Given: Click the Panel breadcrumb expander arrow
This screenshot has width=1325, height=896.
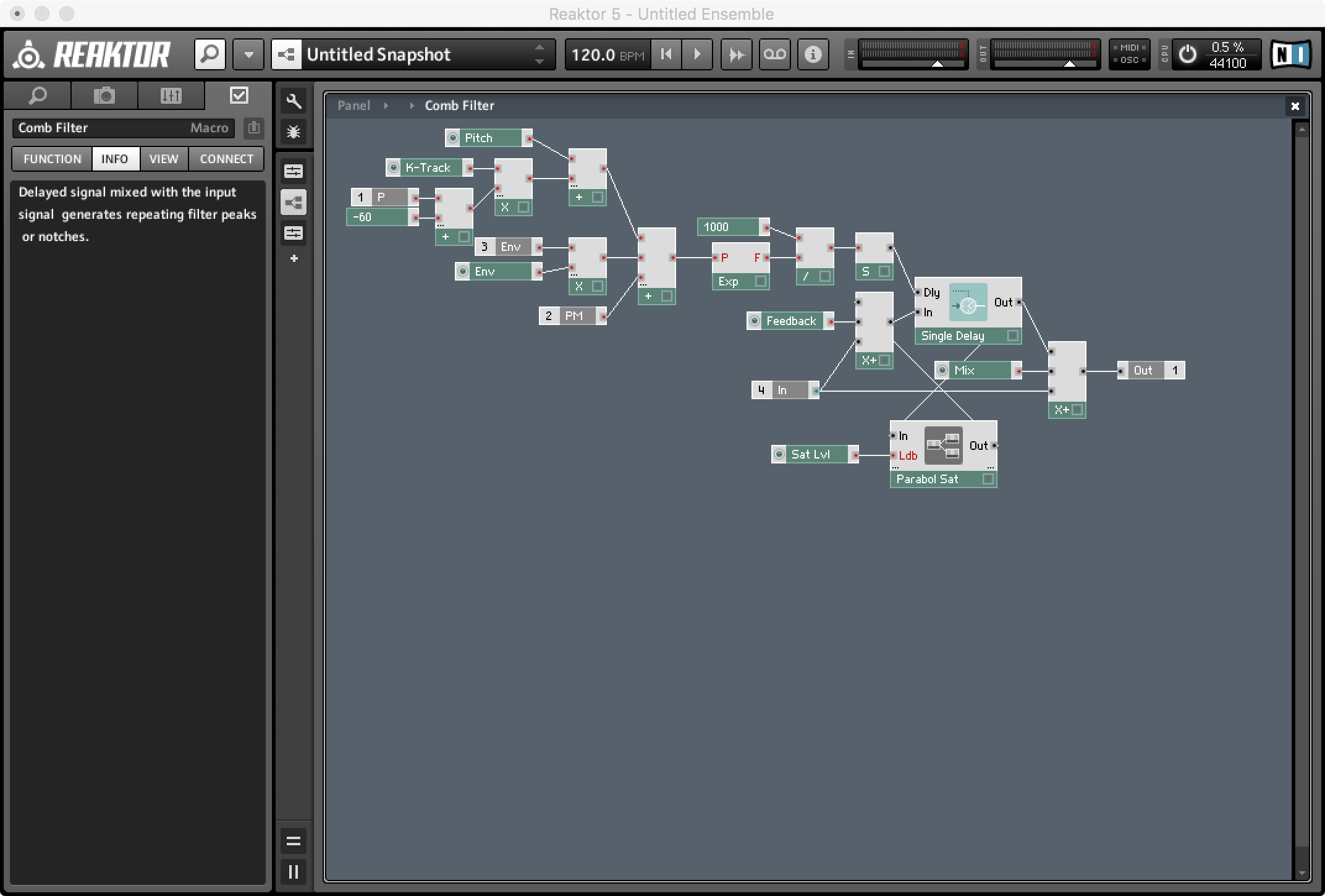Looking at the screenshot, I should 386,106.
